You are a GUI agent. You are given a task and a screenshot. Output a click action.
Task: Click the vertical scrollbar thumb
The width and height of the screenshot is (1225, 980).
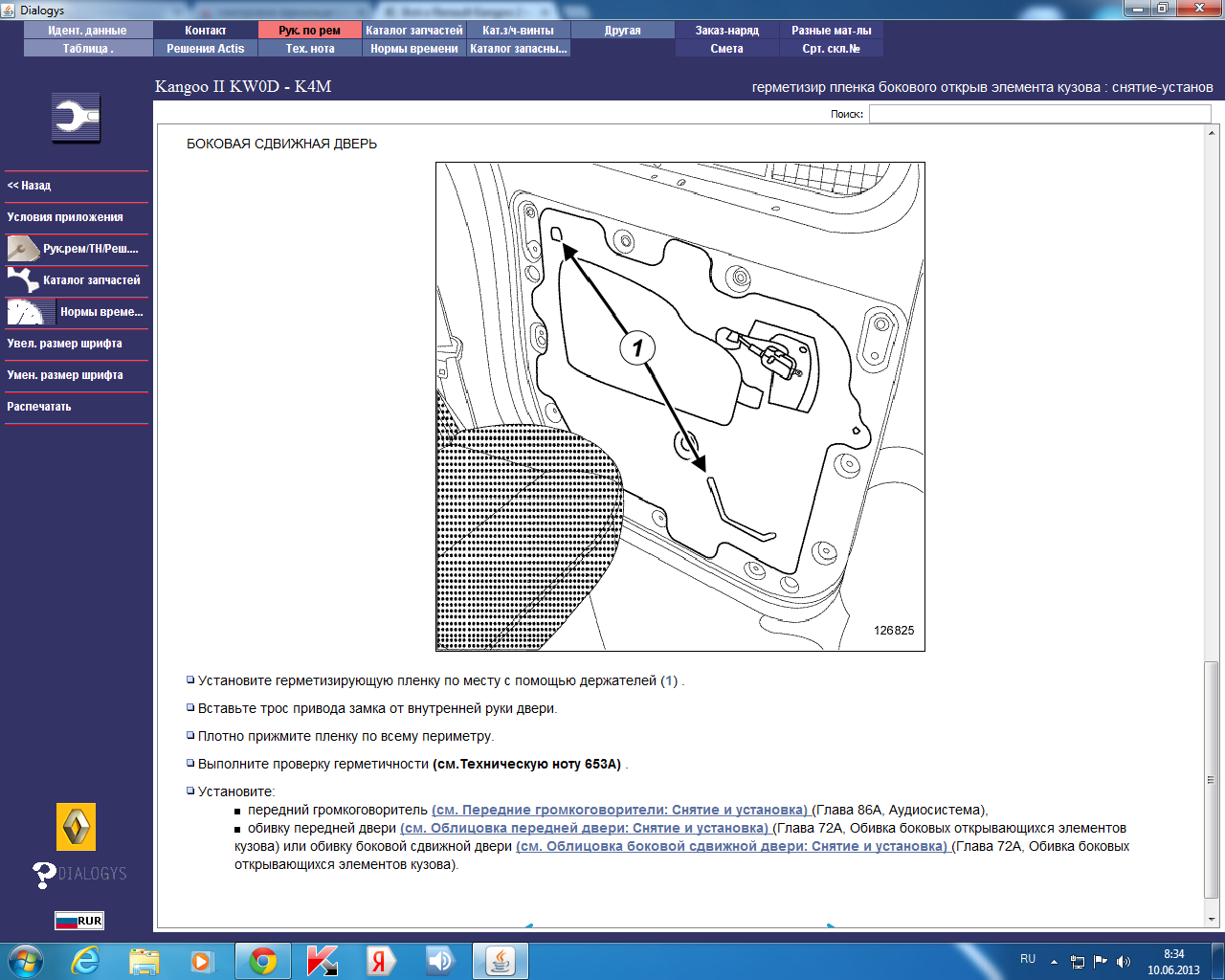click(1212, 779)
